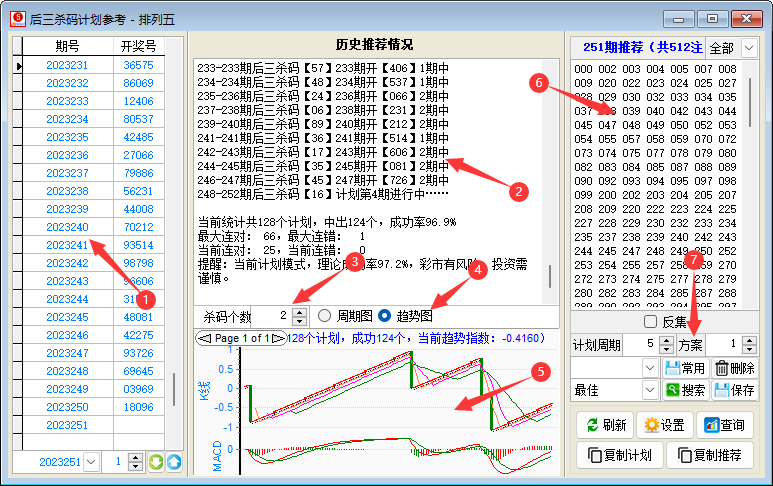Click the 开奖号 column header
Viewport: 773px width, 486px height.
click(x=138, y=46)
